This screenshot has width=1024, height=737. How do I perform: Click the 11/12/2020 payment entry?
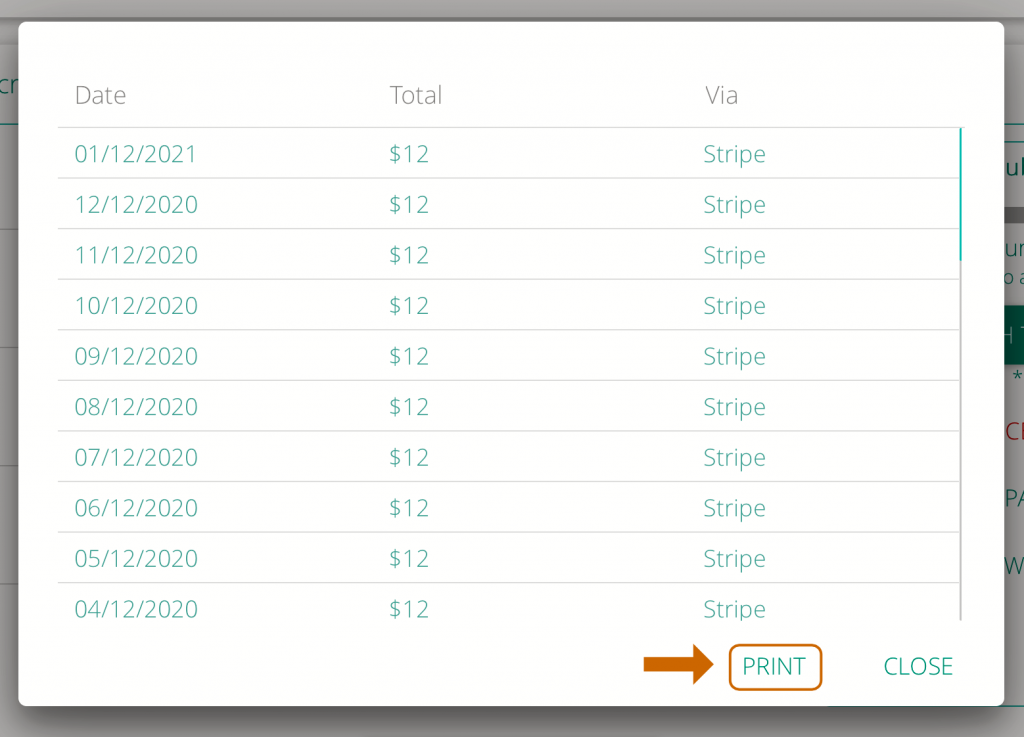pos(137,255)
